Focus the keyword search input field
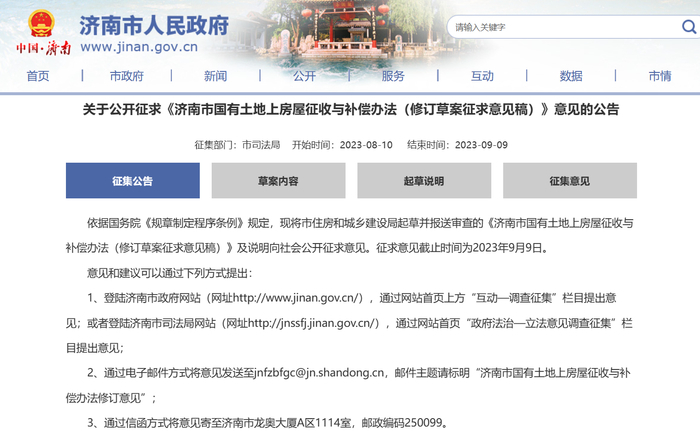700x431 pixels. 567,27
